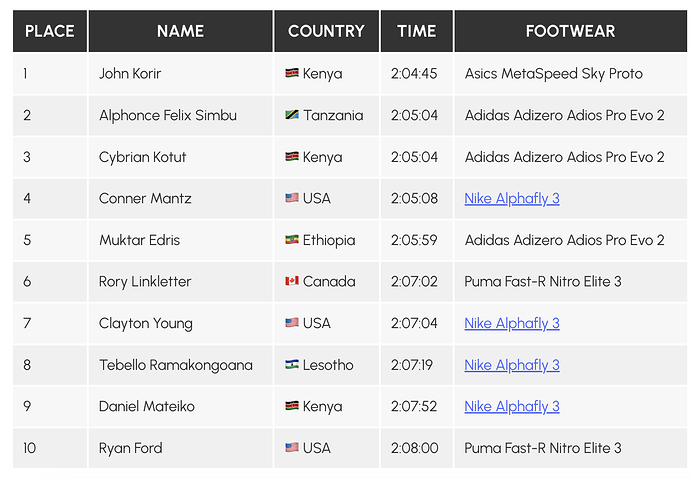Follow Daniel Mateiko's Nike Alphafly 3 link
The width and height of the screenshot is (690, 479).
point(512,407)
